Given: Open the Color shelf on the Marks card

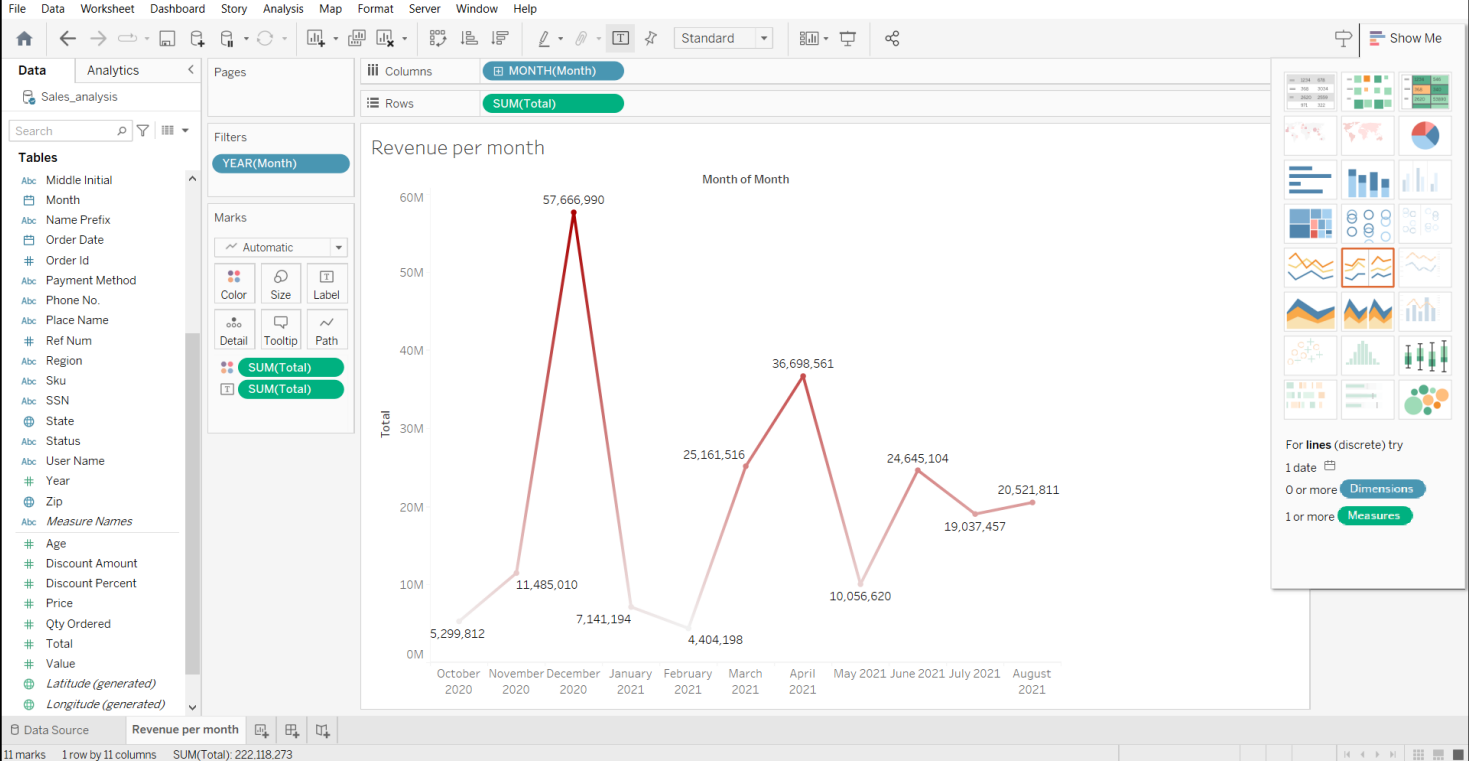Looking at the screenshot, I should point(233,283).
